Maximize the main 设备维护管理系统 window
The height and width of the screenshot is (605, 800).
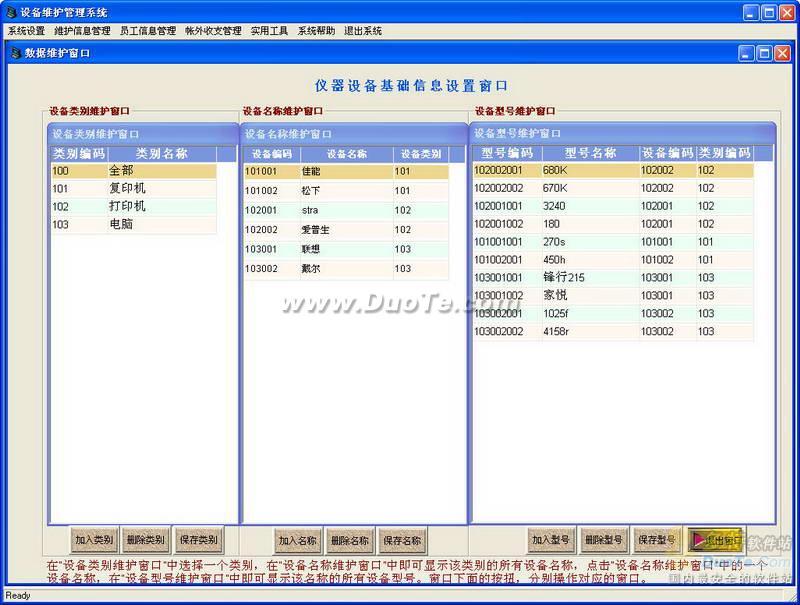click(769, 13)
